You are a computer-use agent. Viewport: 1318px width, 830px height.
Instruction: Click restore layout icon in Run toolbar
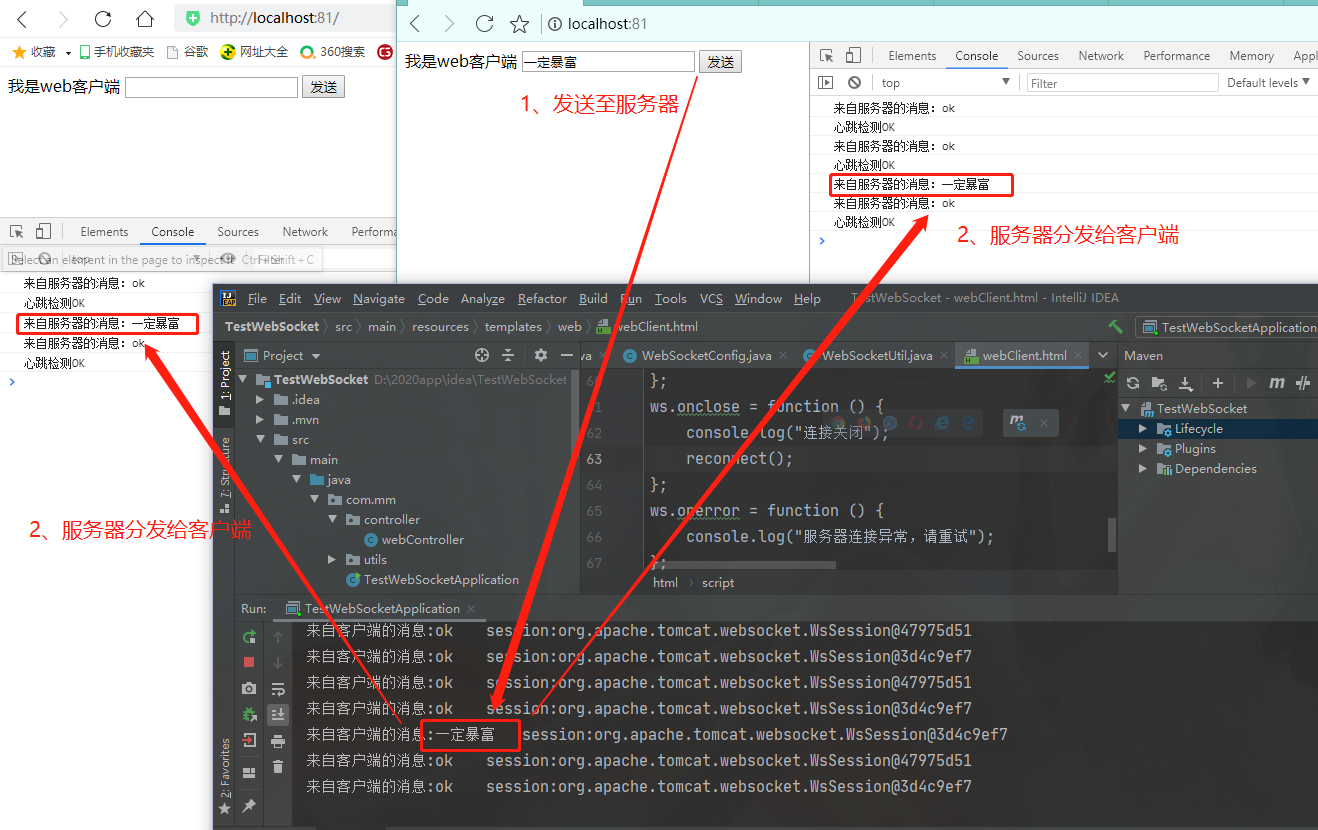(x=249, y=772)
